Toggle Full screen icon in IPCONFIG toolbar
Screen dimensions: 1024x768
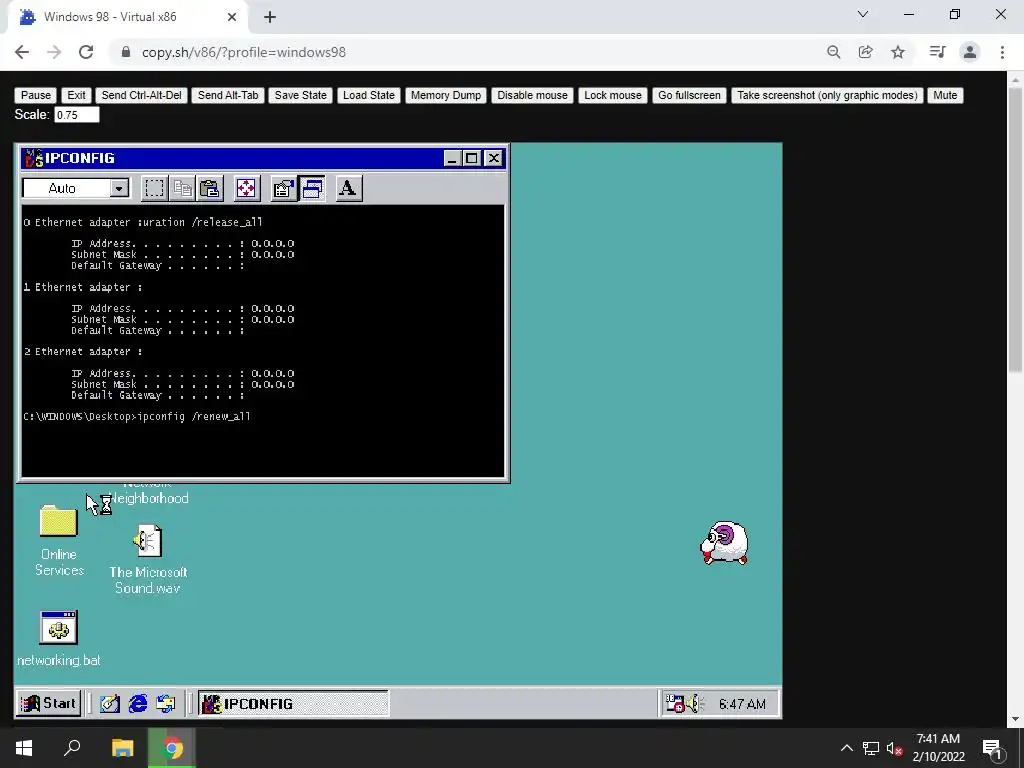246,189
